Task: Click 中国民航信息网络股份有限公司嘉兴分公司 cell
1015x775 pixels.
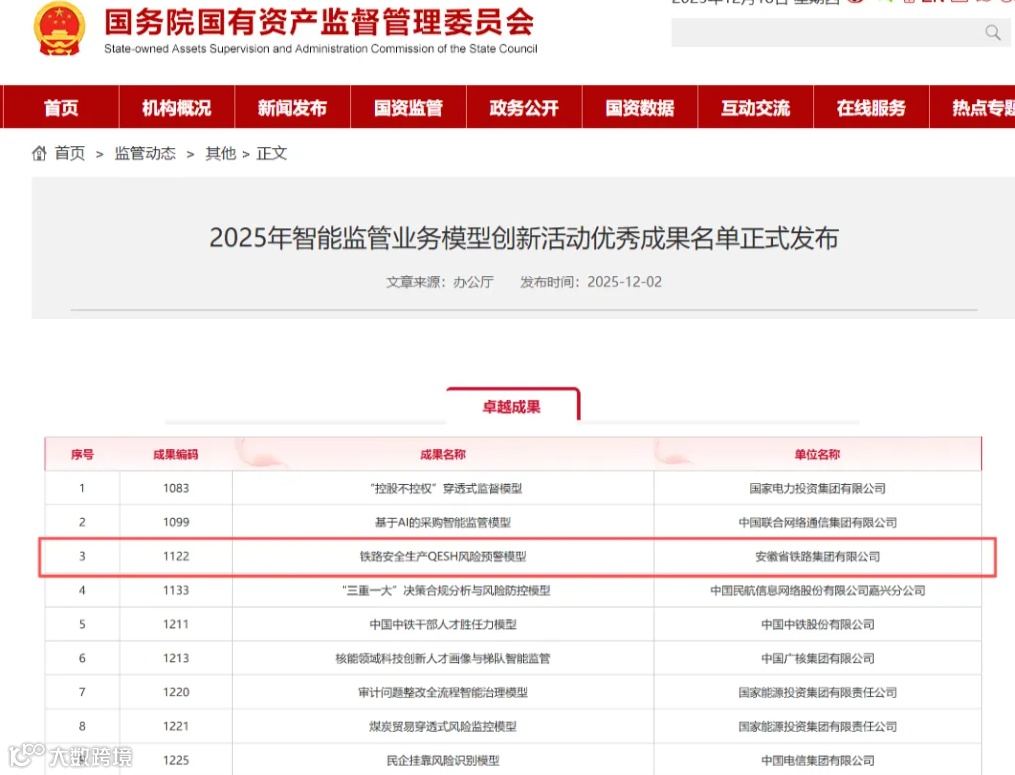Action: coord(818,590)
